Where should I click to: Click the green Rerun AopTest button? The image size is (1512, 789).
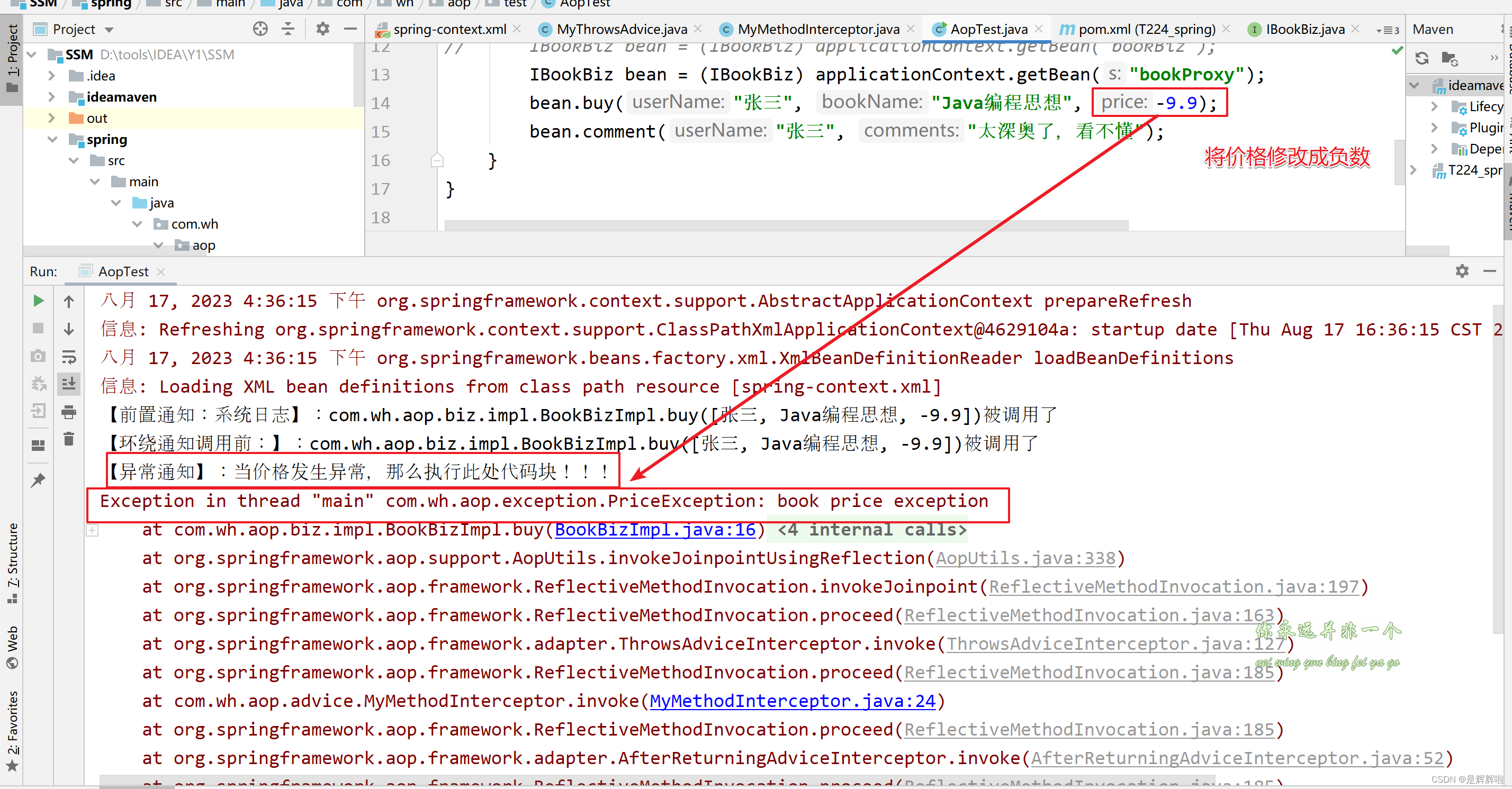click(x=38, y=301)
